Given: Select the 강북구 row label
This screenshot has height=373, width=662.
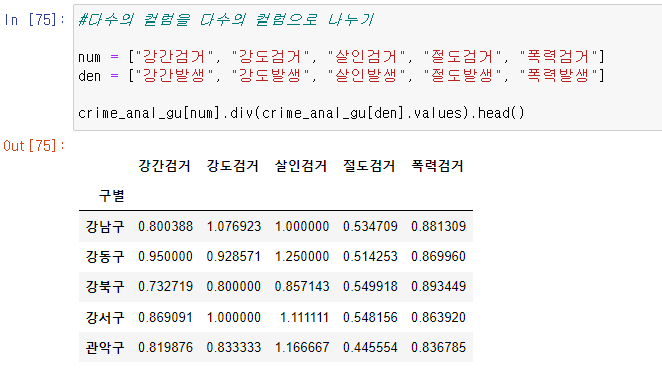Looking at the screenshot, I should [105, 286].
